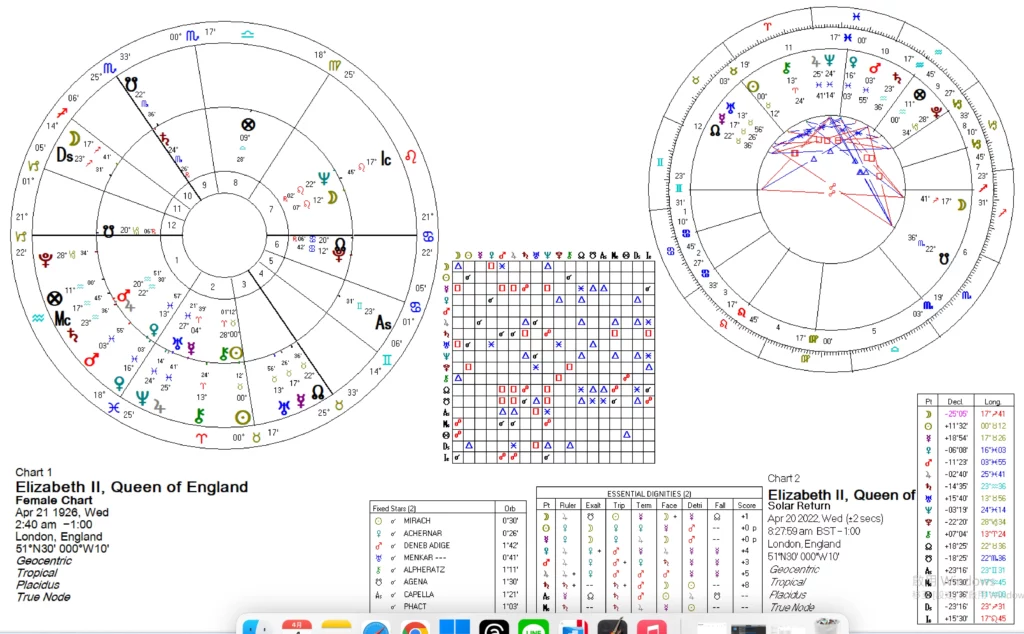The width and height of the screenshot is (1024, 634).
Task: Click the Essential Dignities table header
Action: coord(650,494)
